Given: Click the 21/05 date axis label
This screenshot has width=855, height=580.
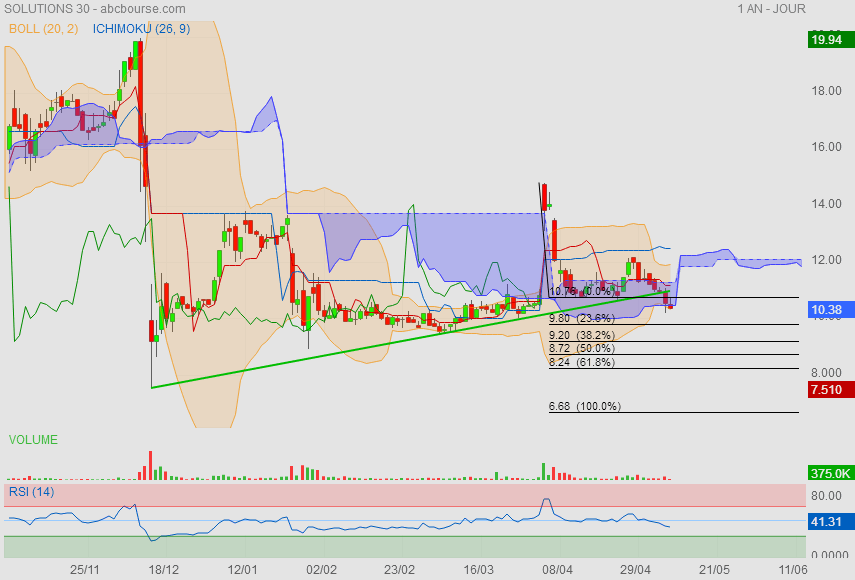Looking at the screenshot, I should [714, 570].
